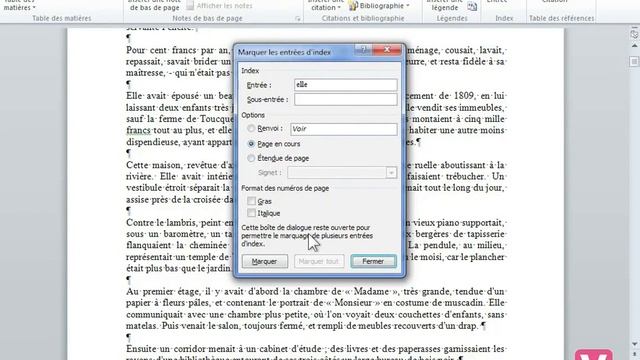Screen dimensions: 640x360
Task: Click the Sous-entrée text field
Action: [345, 99]
